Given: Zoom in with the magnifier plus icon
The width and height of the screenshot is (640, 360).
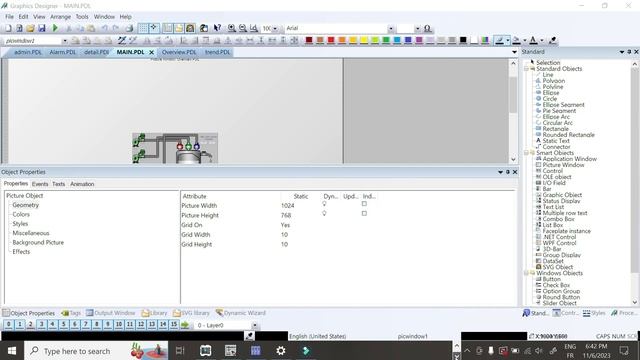Looking at the screenshot, I should (x=232, y=28).
